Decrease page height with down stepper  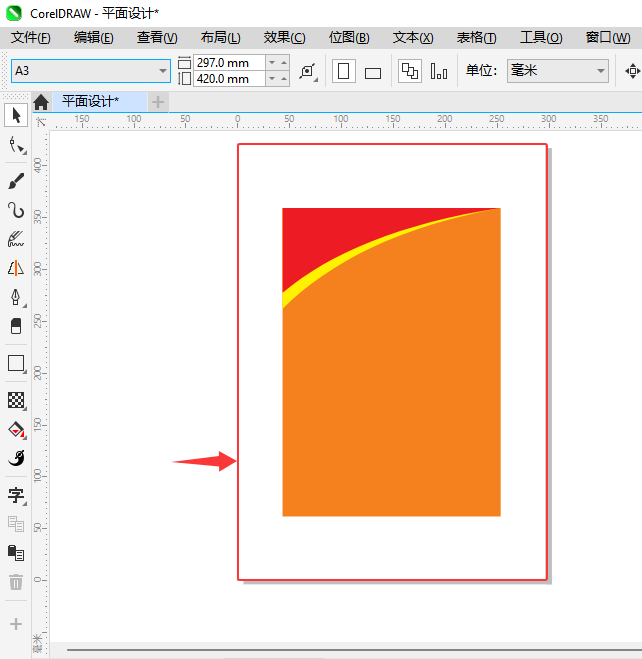click(272, 79)
